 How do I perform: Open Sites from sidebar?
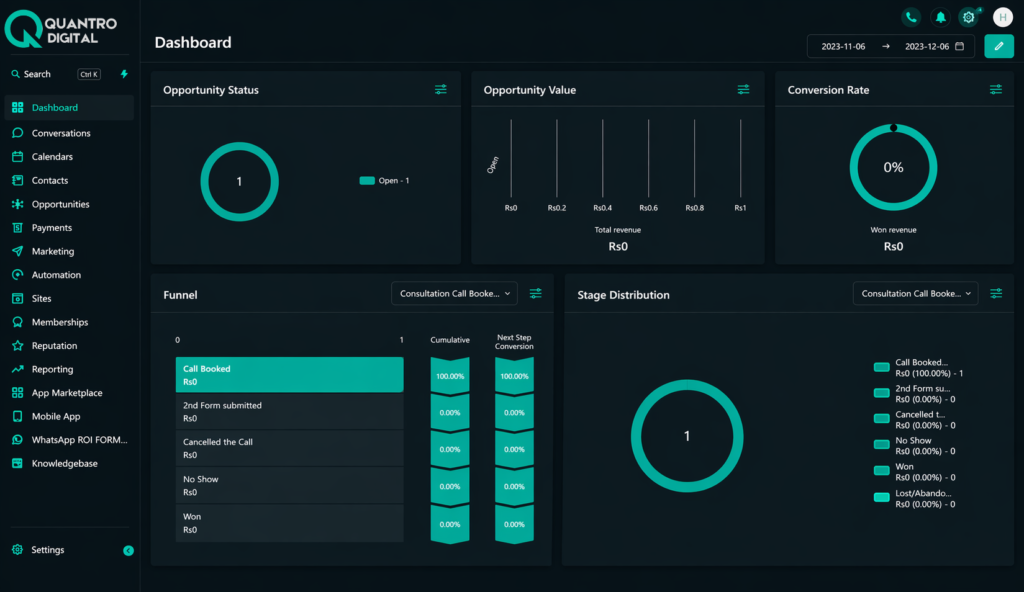pyautogui.click(x=69, y=298)
